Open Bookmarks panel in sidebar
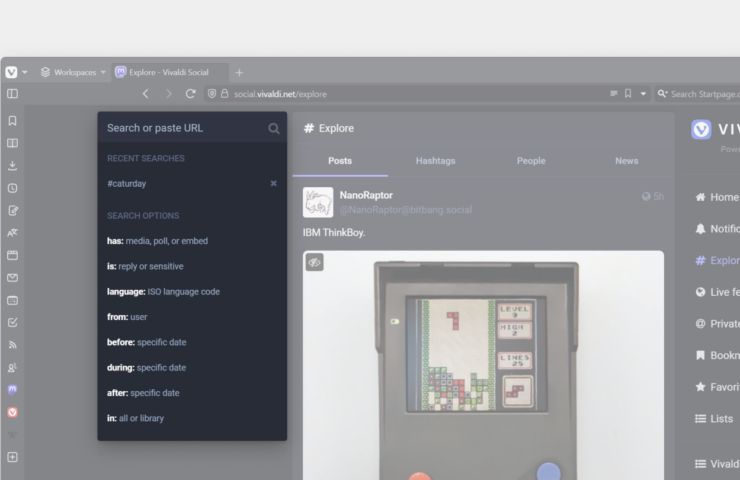This screenshot has width=740, height=480. point(13,121)
